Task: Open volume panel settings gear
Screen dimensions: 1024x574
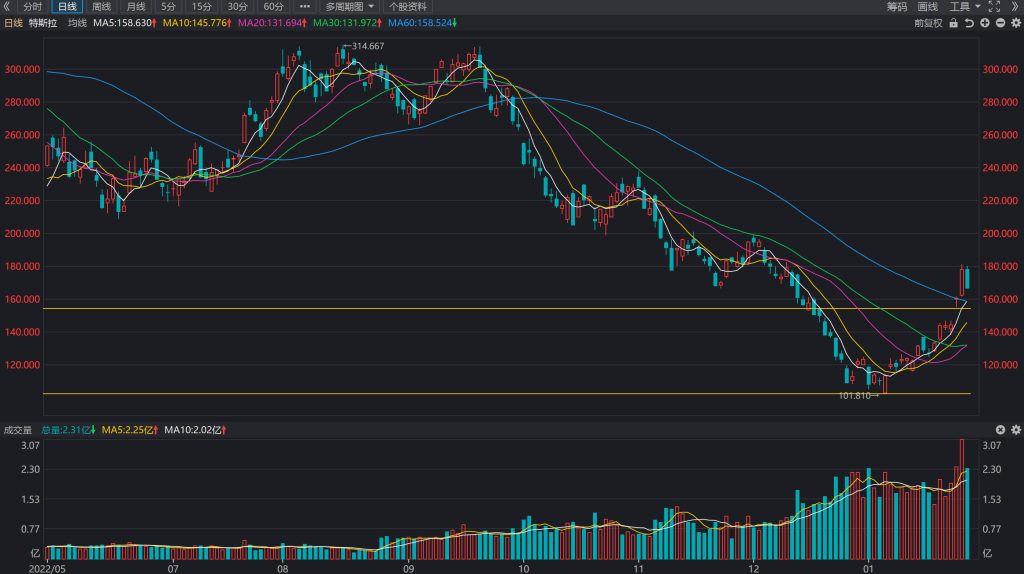Action: pyautogui.click(x=1016, y=430)
